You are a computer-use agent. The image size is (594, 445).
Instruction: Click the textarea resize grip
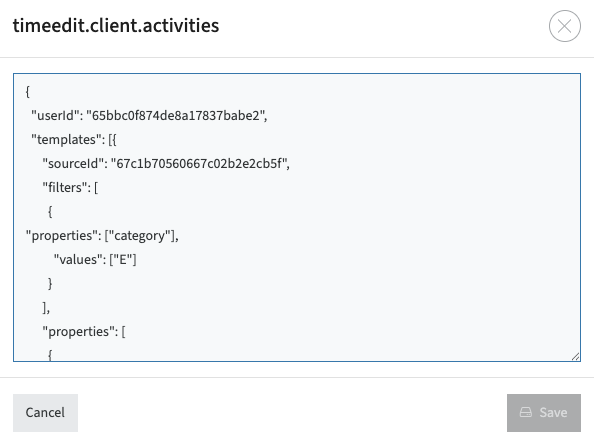[575, 356]
